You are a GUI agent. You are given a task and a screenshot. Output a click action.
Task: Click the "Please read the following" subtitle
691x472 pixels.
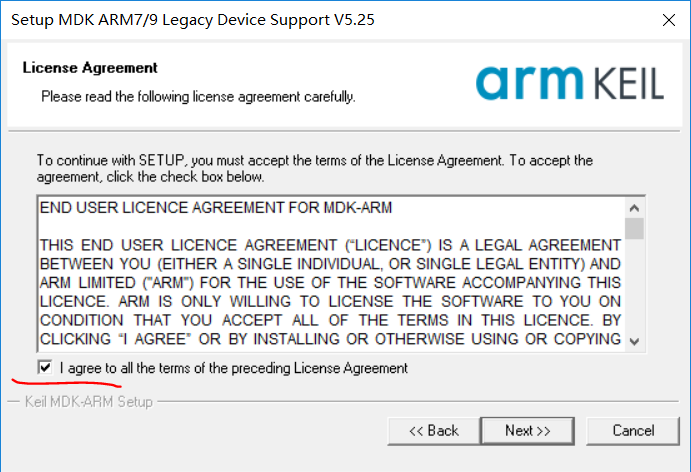click(x=198, y=97)
